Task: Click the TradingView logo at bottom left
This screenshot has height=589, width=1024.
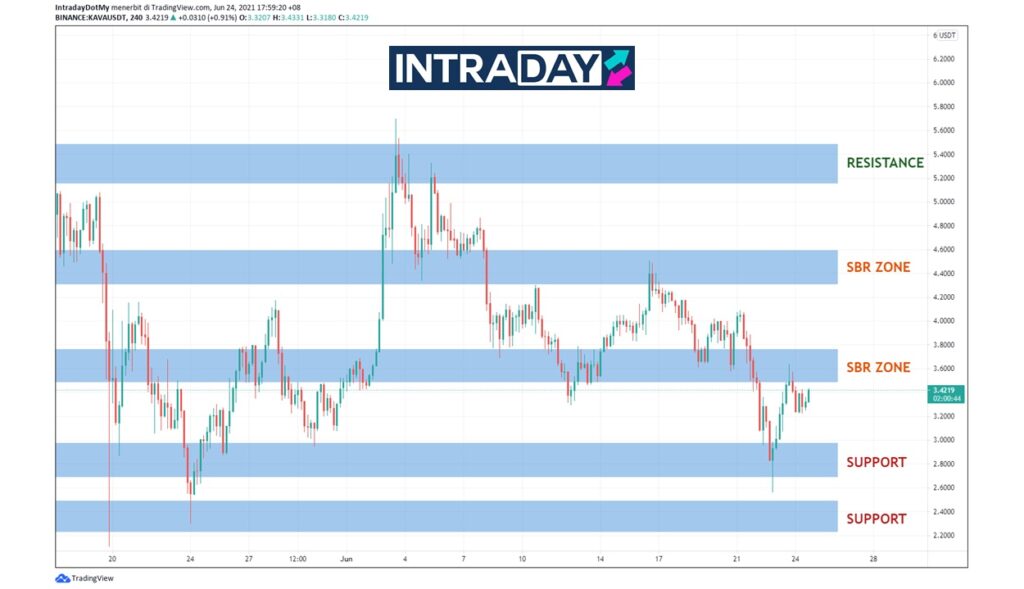Action: [84, 578]
